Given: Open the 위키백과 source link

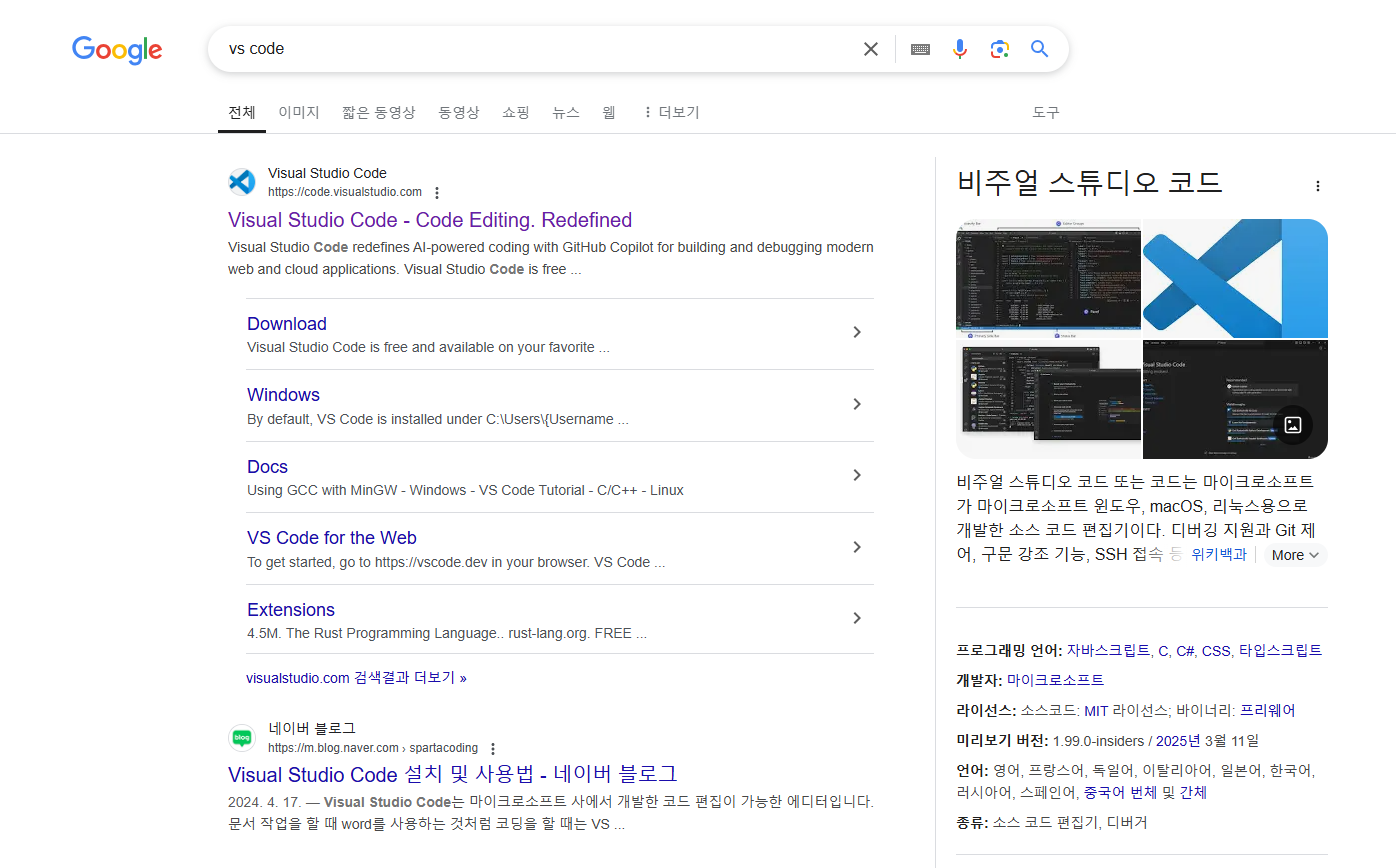Looking at the screenshot, I should point(1219,555).
